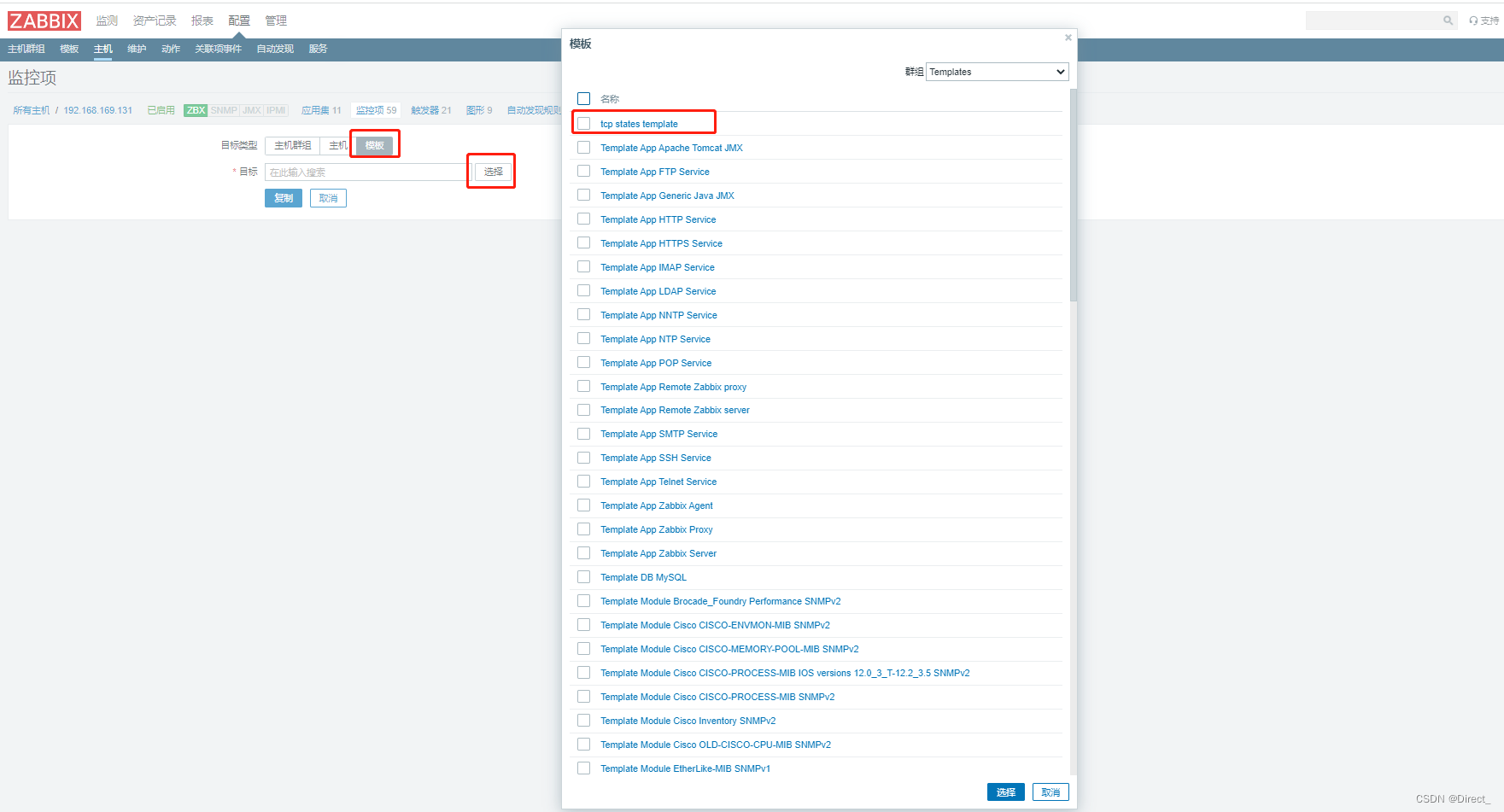1504x812 pixels.
Task: Go to 动作 submenu item
Action: click(x=171, y=49)
